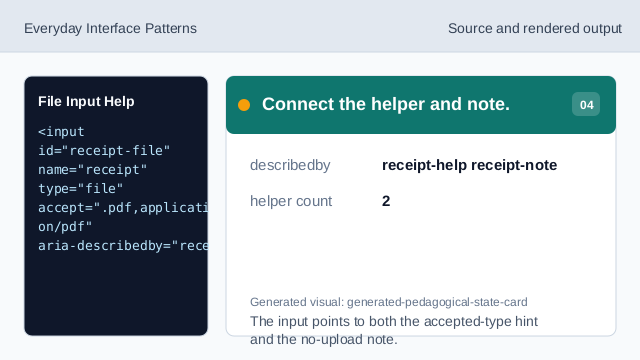Click the orange status dot in the card header
The image size is (640, 360).
coord(244,105)
